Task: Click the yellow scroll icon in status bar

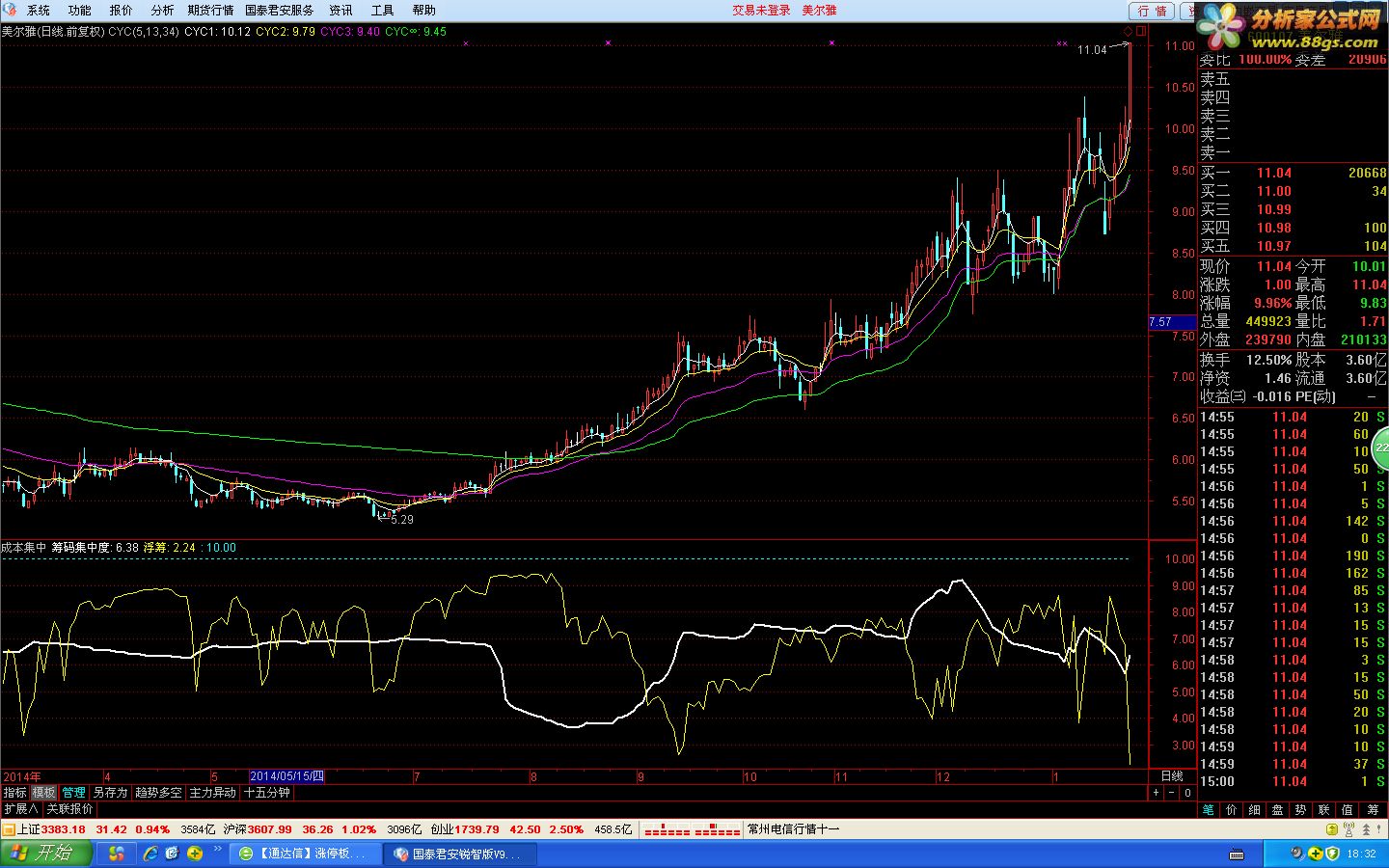Action: [x=1333, y=828]
